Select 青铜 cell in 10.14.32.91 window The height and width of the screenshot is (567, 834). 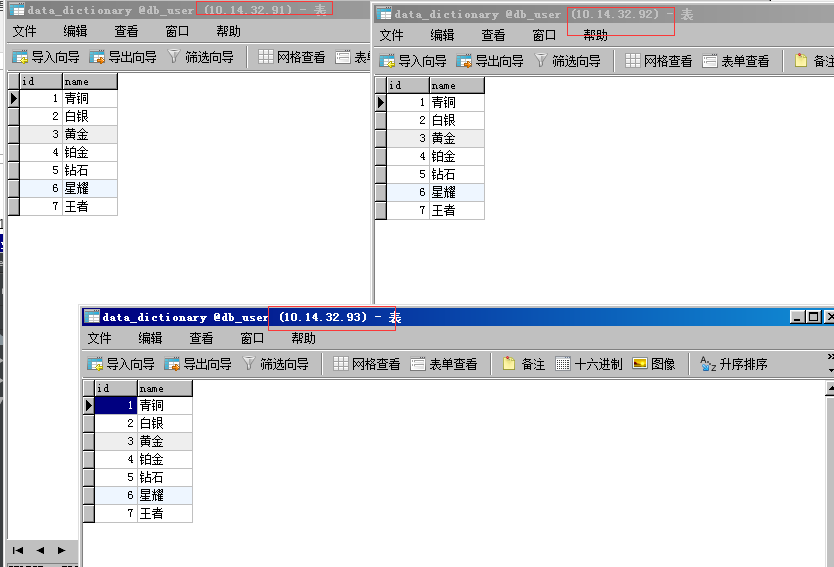pos(90,98)
